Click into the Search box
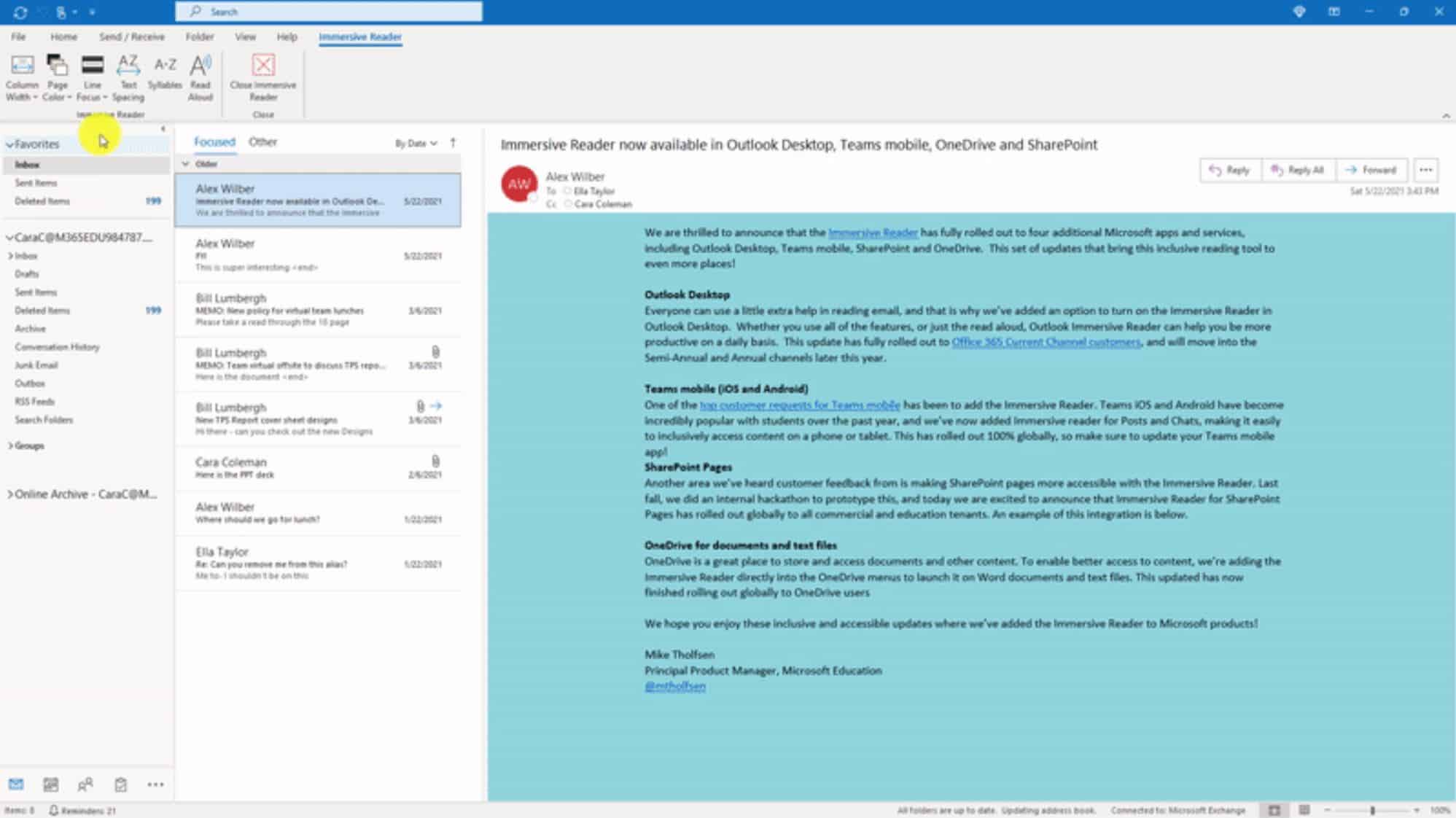The height and width of the screenshot is (818, 1456). point(328,12)
